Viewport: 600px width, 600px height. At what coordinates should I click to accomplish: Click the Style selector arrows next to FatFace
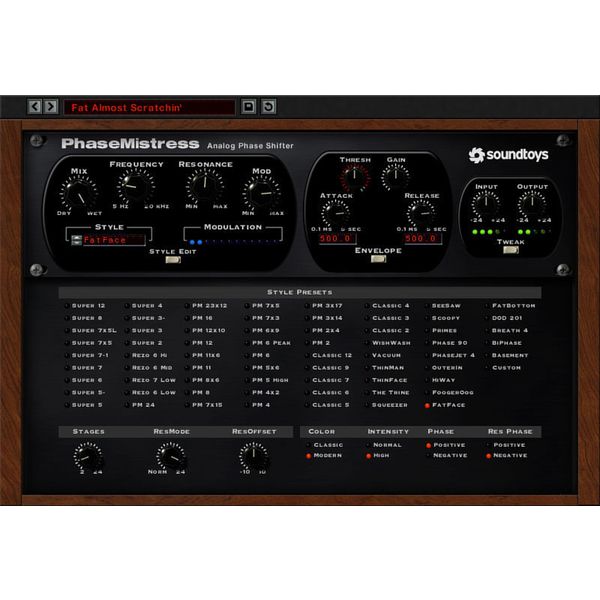click(x=77, y=240)
